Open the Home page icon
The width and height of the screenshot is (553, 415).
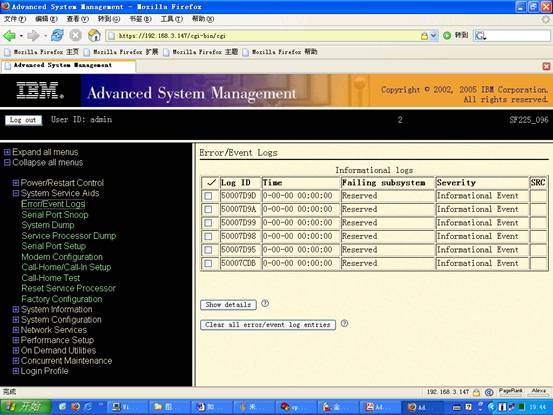click(x=94, y=35)
